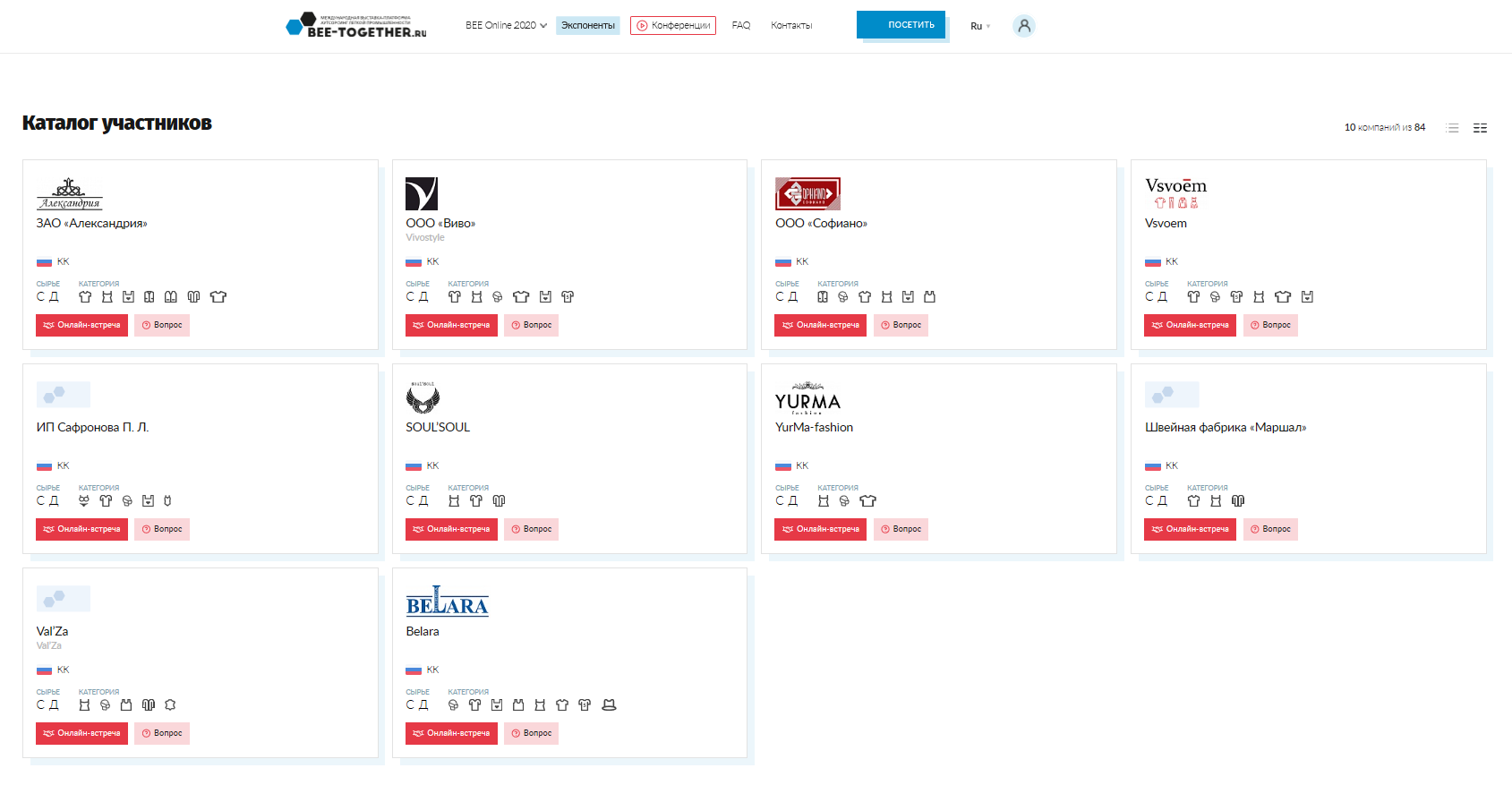Viewport: 1512px width, 785px height.
Task: Open the Ru language selector
Action: [x=980, y=26]
